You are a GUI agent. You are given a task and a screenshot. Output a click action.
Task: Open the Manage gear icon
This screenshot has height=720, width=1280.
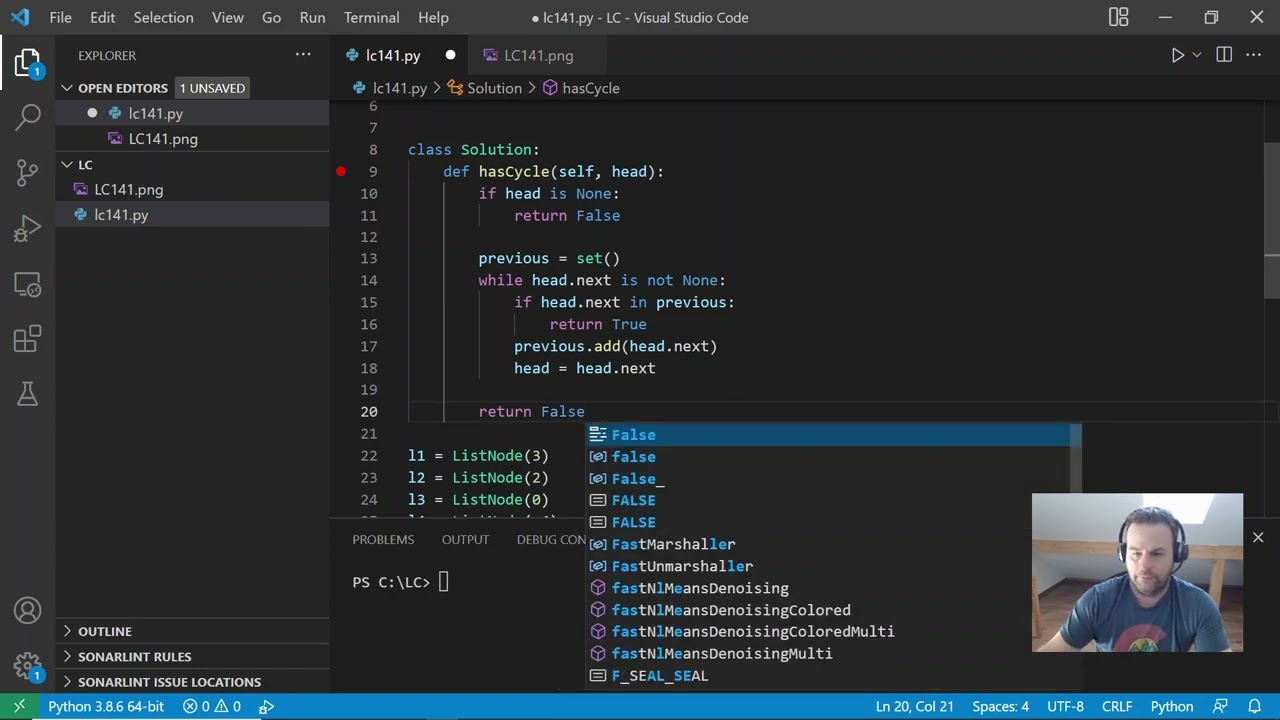click(28, 666)
